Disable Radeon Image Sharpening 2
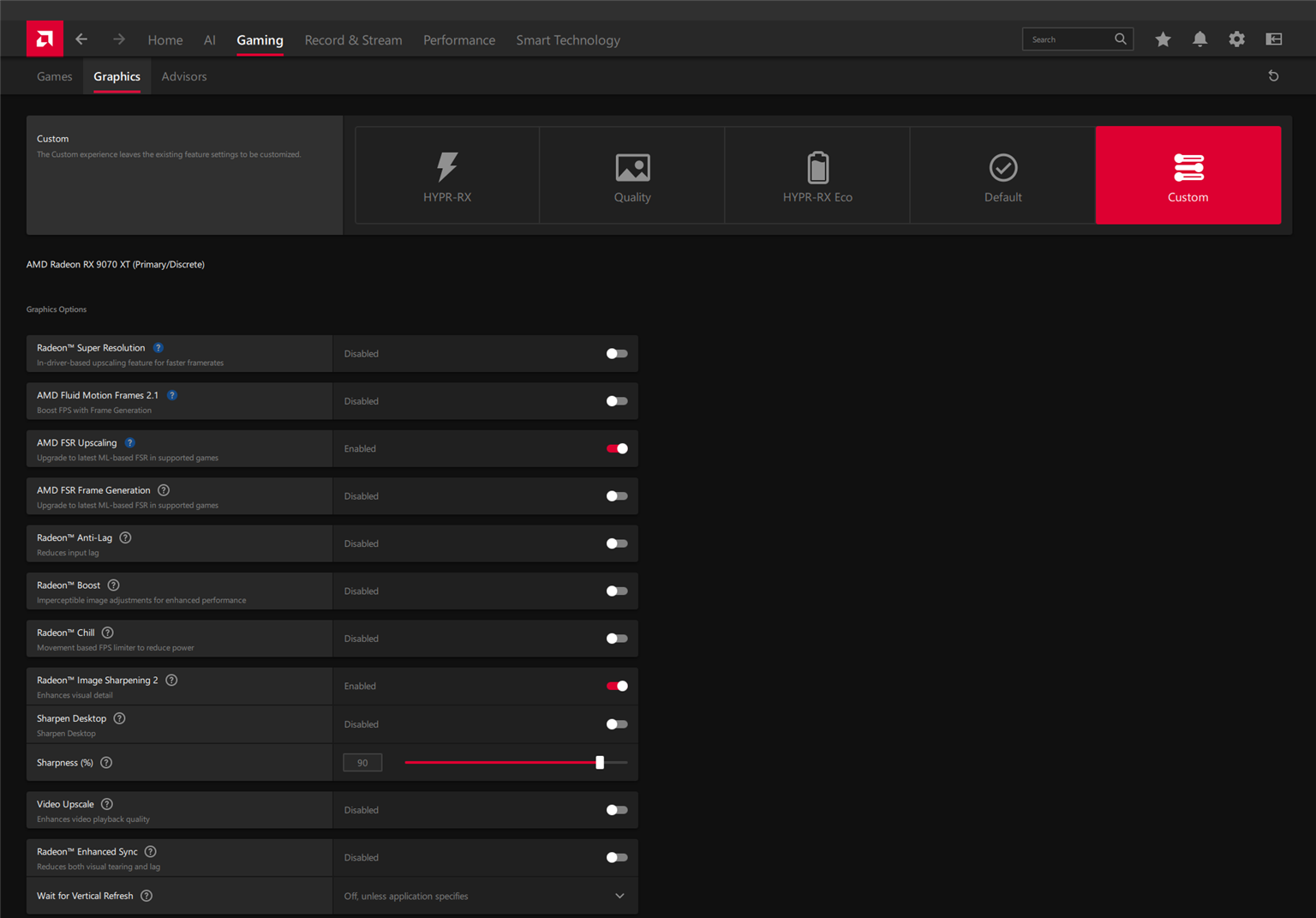This screenshot has height=918, width=1316. [x=617, y=686]
